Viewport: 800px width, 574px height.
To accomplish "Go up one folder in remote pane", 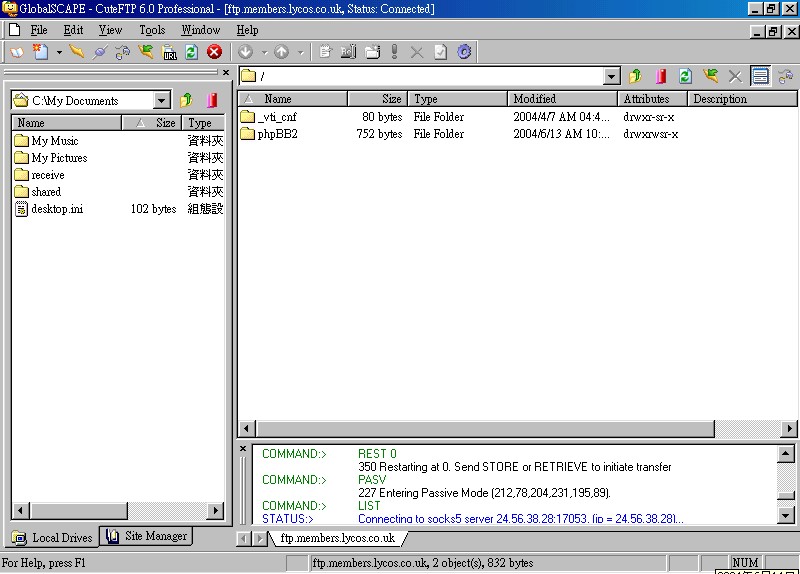I will pyautogui.click(x=635, y=76).
